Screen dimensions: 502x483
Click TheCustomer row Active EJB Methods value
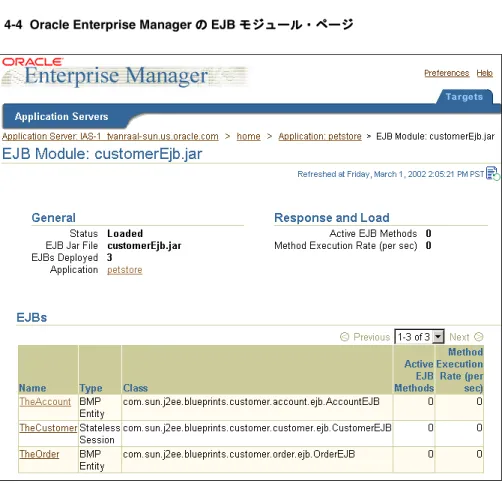431,428
